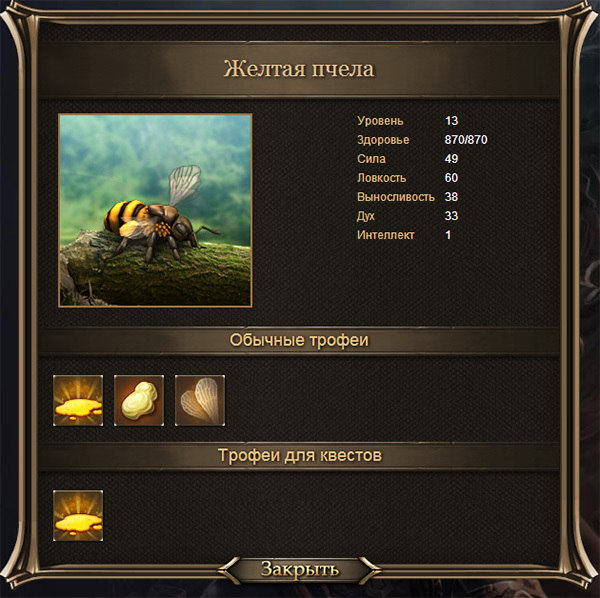Click the honey puddle trophy under Обычные трофеи
The height and width of the screenshot is (598, 600).
(78, 400)
